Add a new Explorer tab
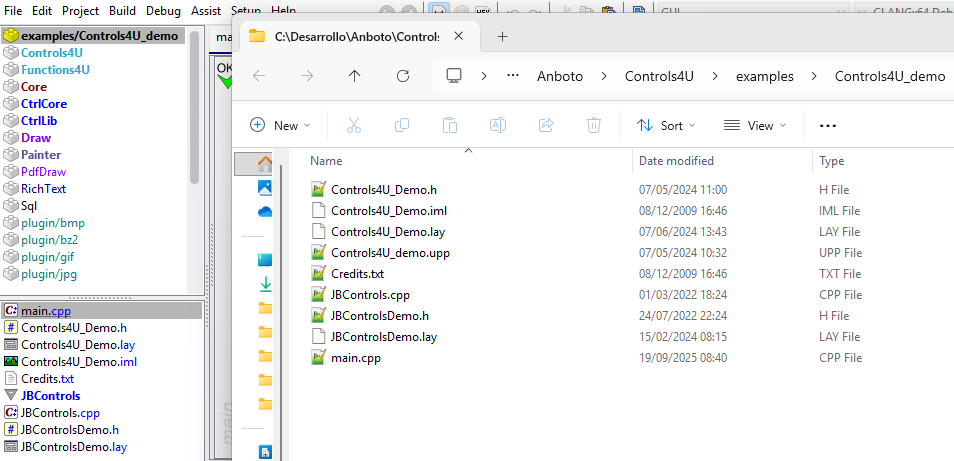 click(502, 36)
